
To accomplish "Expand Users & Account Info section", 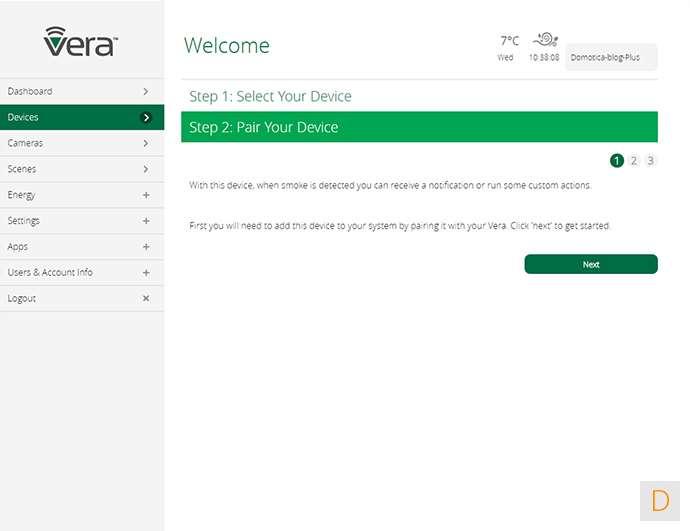I will pyautogui.click(x=146, y=273).
